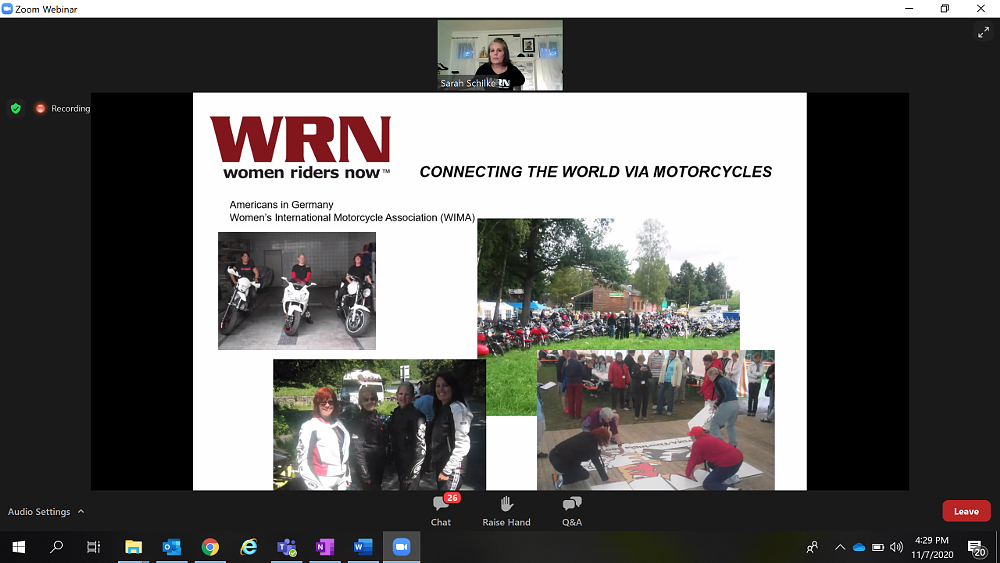Close the Zoom Webinar window
Viewport: 1000px width, 563px height.
point(981,8)
